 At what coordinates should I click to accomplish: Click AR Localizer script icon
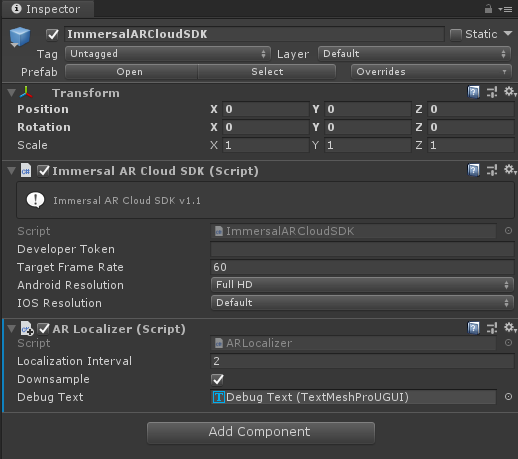click(27, 328)
